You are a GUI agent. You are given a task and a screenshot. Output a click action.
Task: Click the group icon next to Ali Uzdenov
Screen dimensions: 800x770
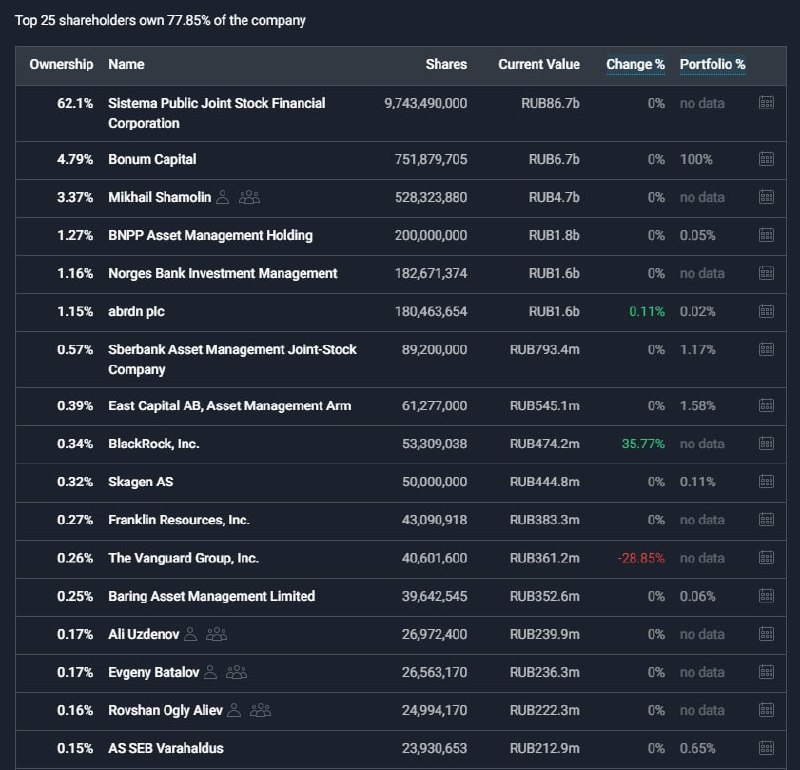tap(217, 634)
